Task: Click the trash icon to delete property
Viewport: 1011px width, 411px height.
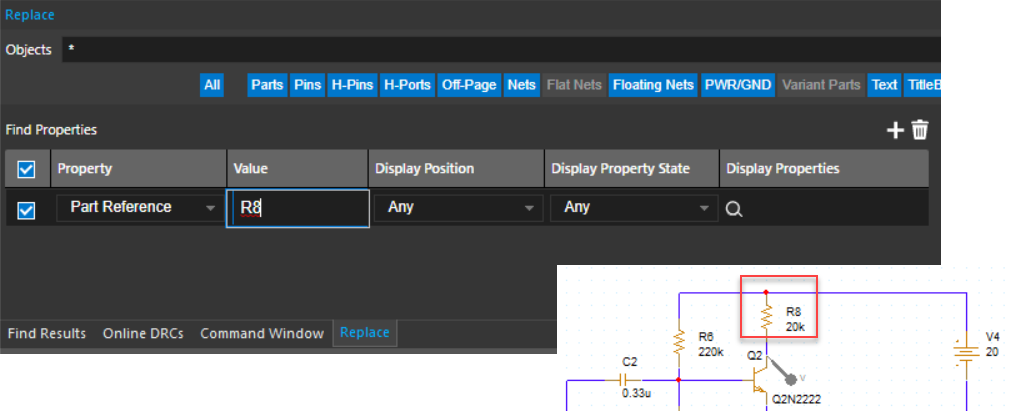Action: tap(920, 130)
